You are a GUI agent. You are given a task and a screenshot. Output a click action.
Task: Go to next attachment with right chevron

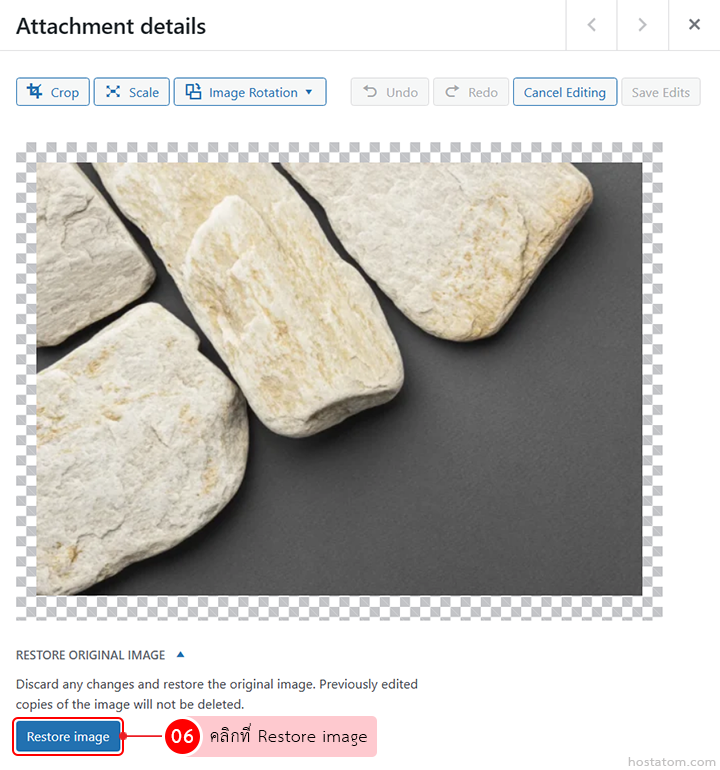click(642, 25)
